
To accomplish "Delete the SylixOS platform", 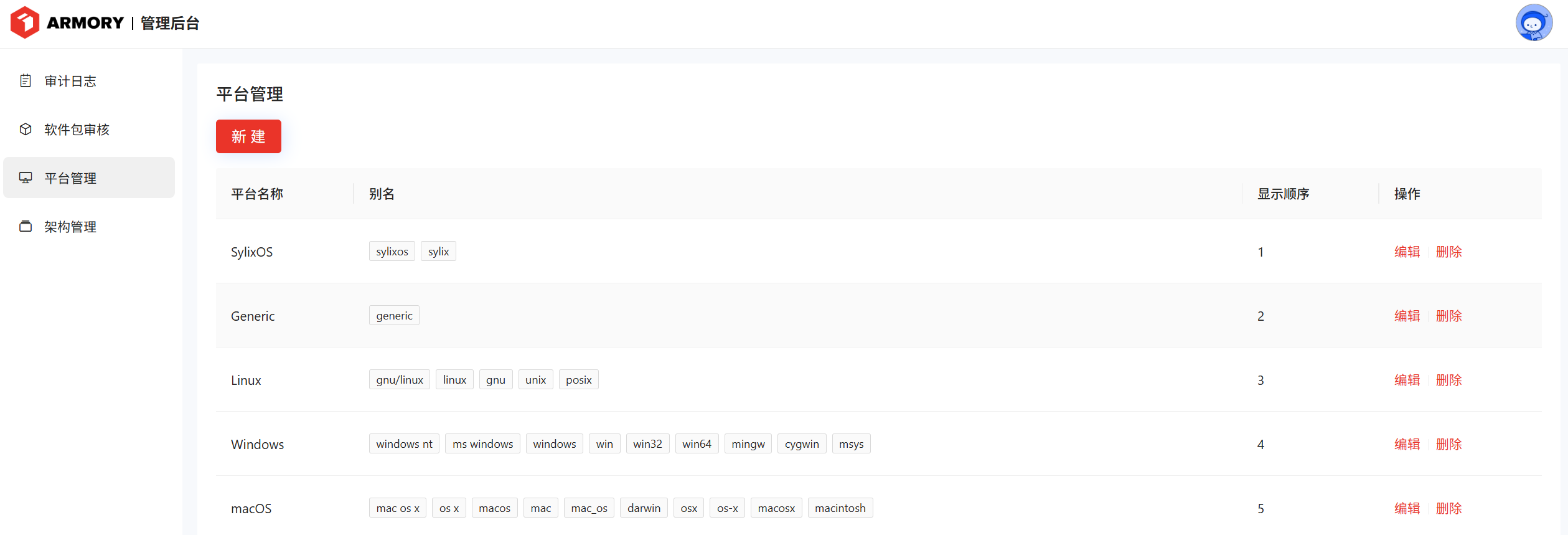I will click(x=1448, y=252).
